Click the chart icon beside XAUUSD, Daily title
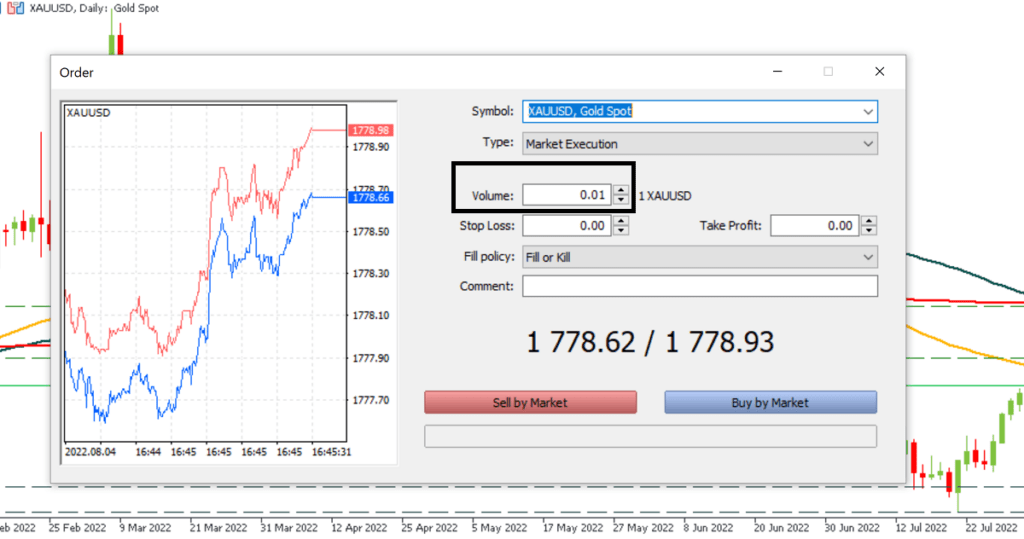Viewport: 1024px width, 539px height. click(x=18, y=8)
